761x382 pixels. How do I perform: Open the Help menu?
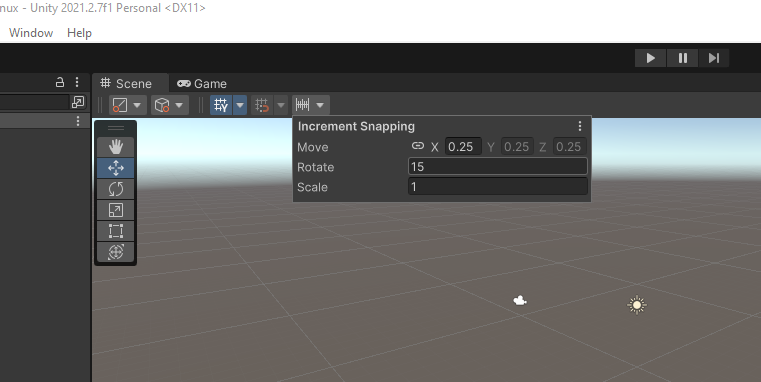pyautogui.click(x=79, y=33)
